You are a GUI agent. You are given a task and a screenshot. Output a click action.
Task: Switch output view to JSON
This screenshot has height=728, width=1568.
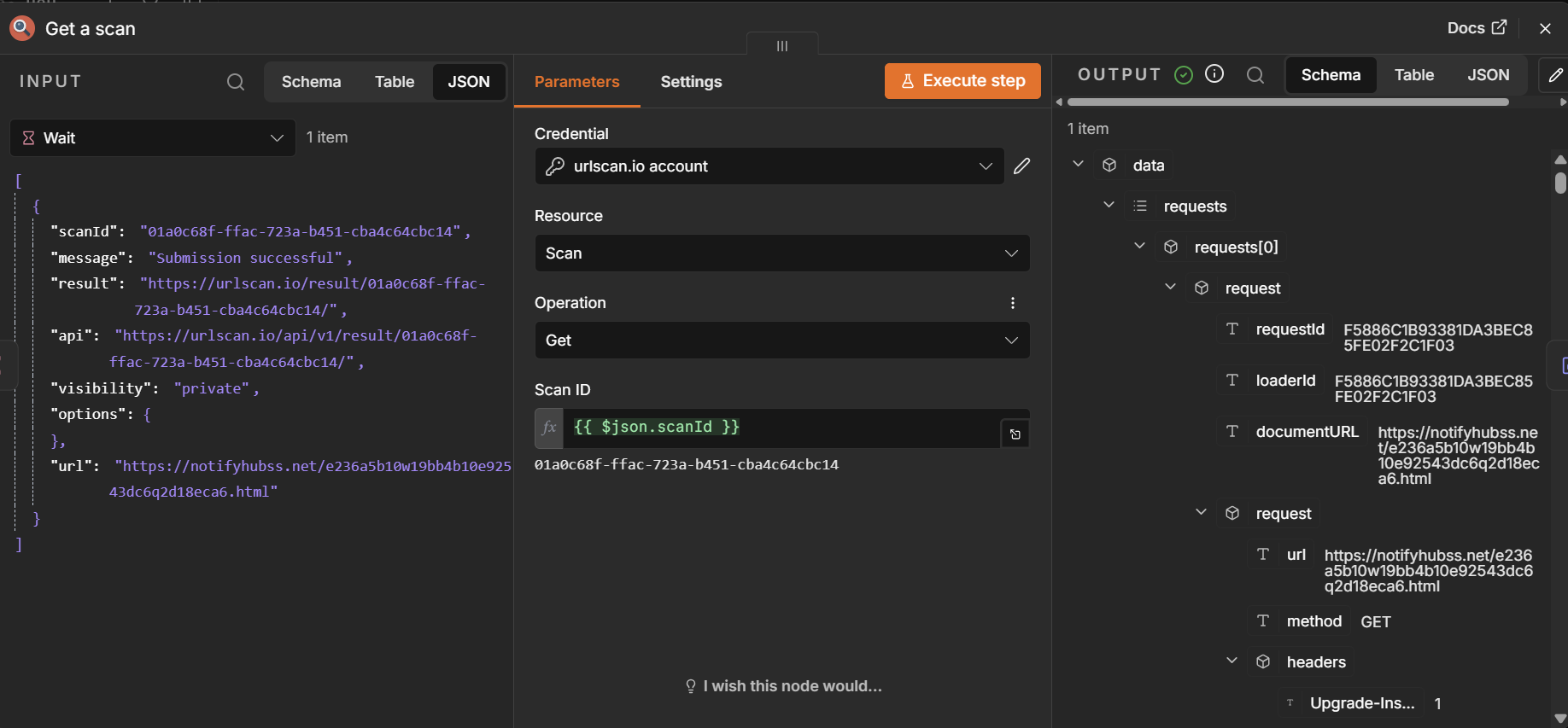(1489, 75)
